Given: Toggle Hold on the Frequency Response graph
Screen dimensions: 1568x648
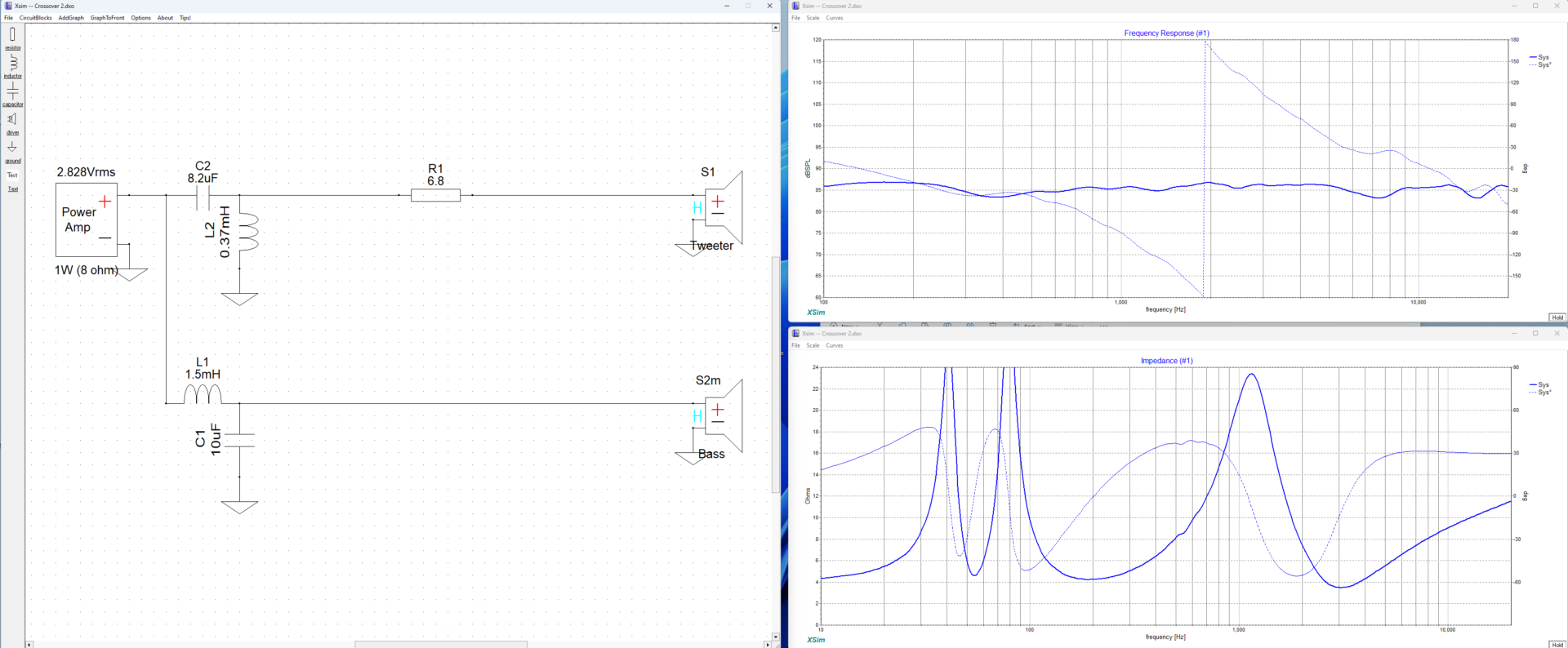Looking at the screenshot, I should [x=1557, y=317].
